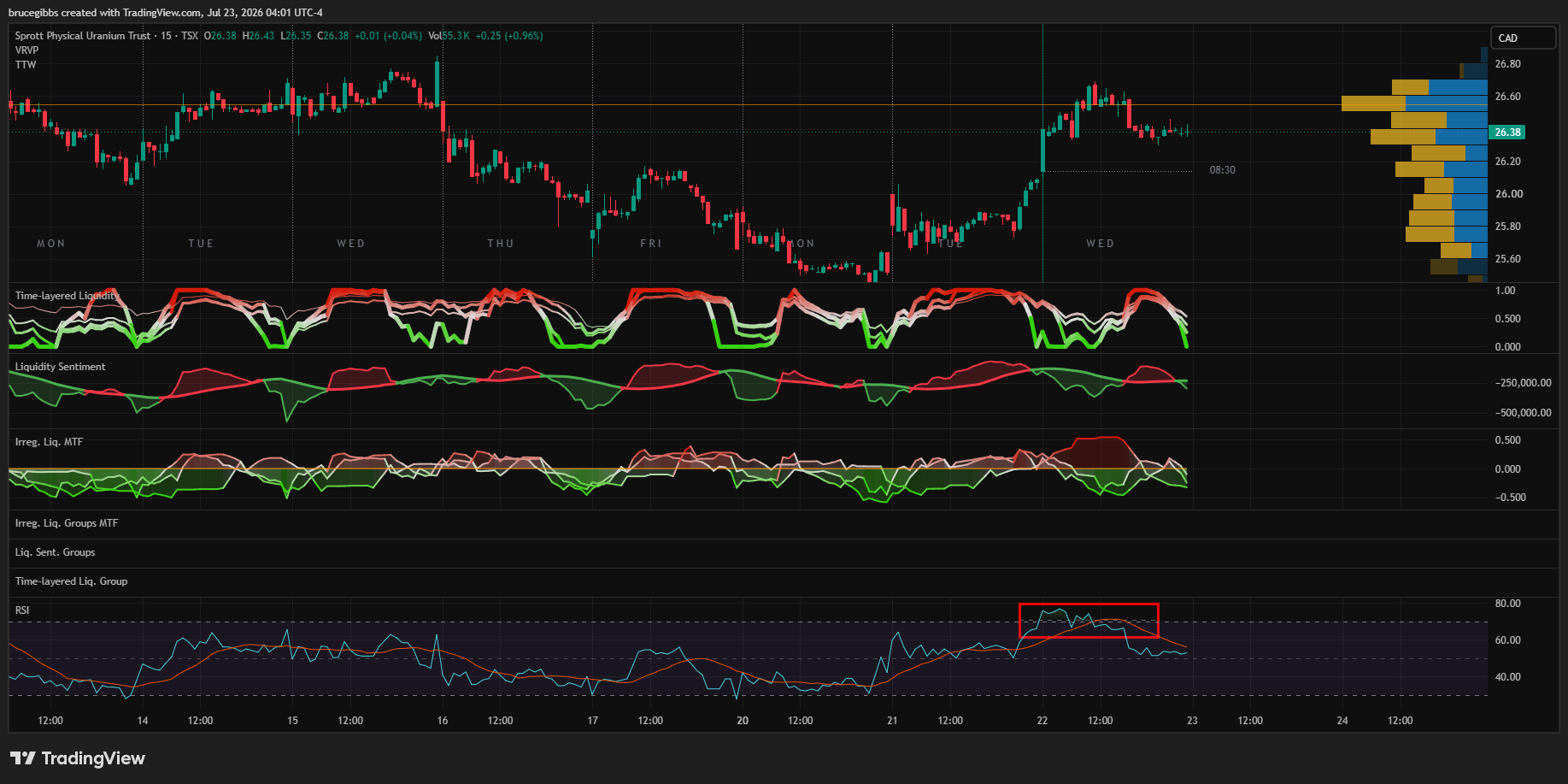
Task: Click the 26.60 price scale label
Action: click(x=1507, y=97)
